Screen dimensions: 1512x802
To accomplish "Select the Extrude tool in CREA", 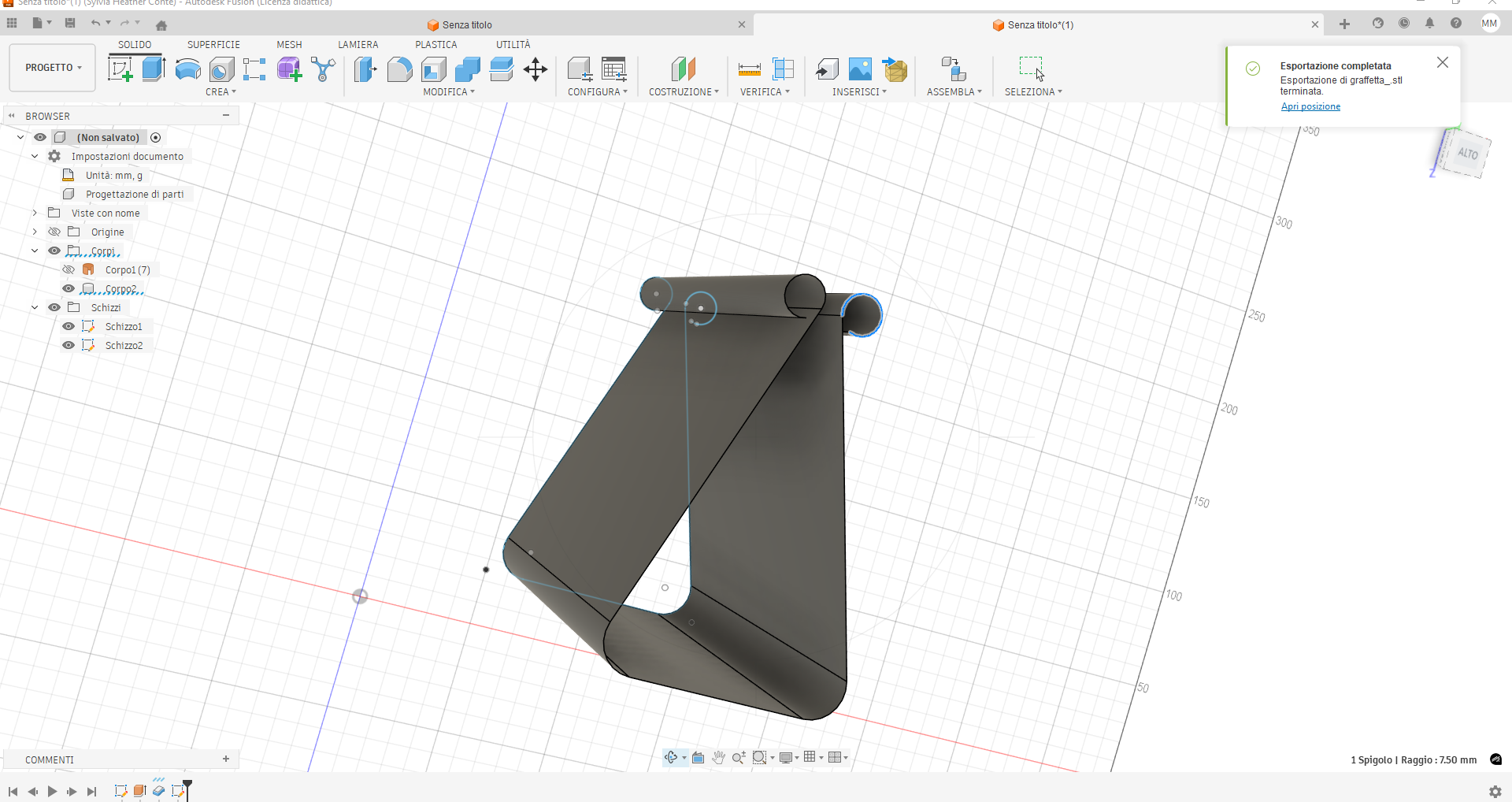I will point(154,69).
